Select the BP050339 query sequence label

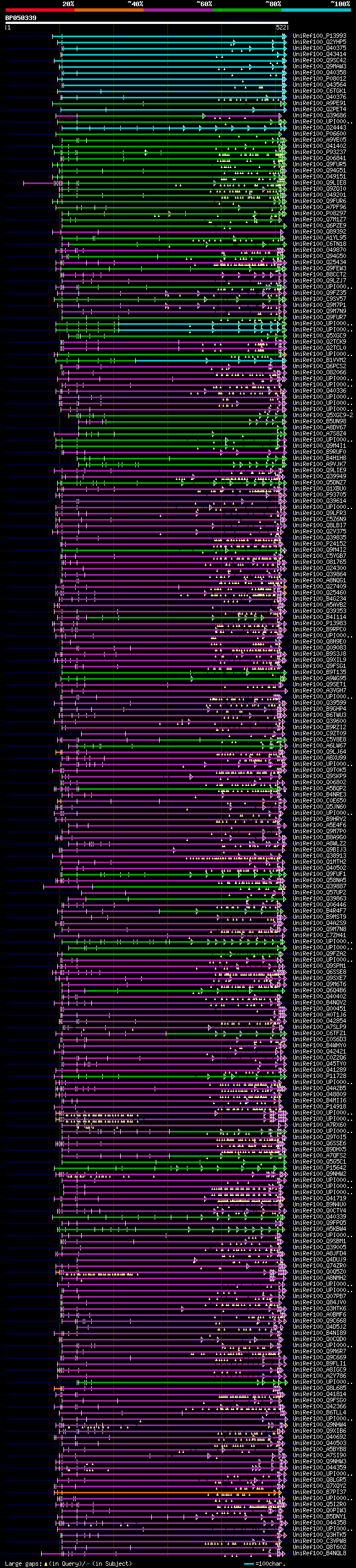[x=21, y=18]
